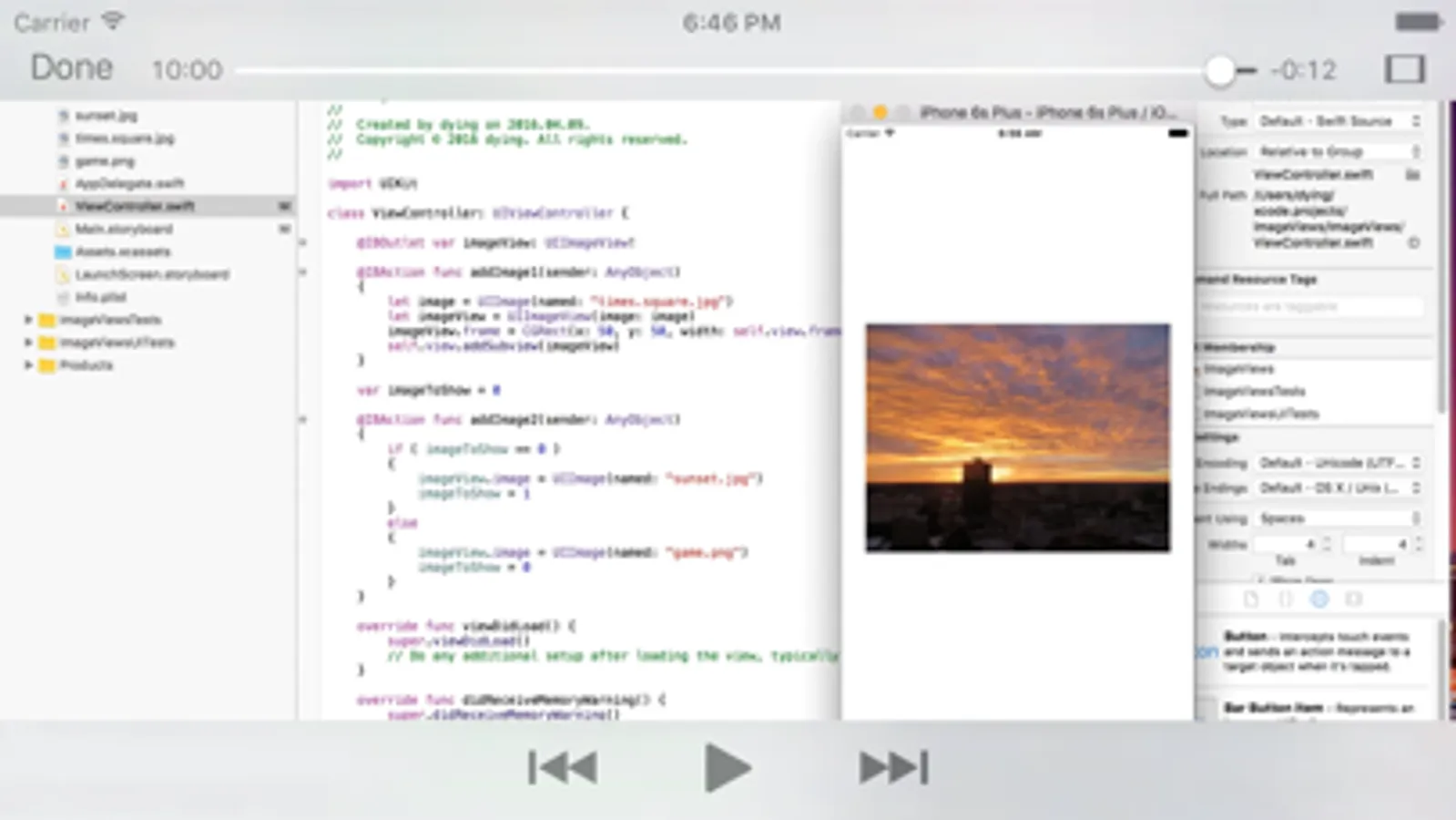Select Info.plist in the navigator
The width and height of the screenshot is (1456, 820).
[100, 297]
